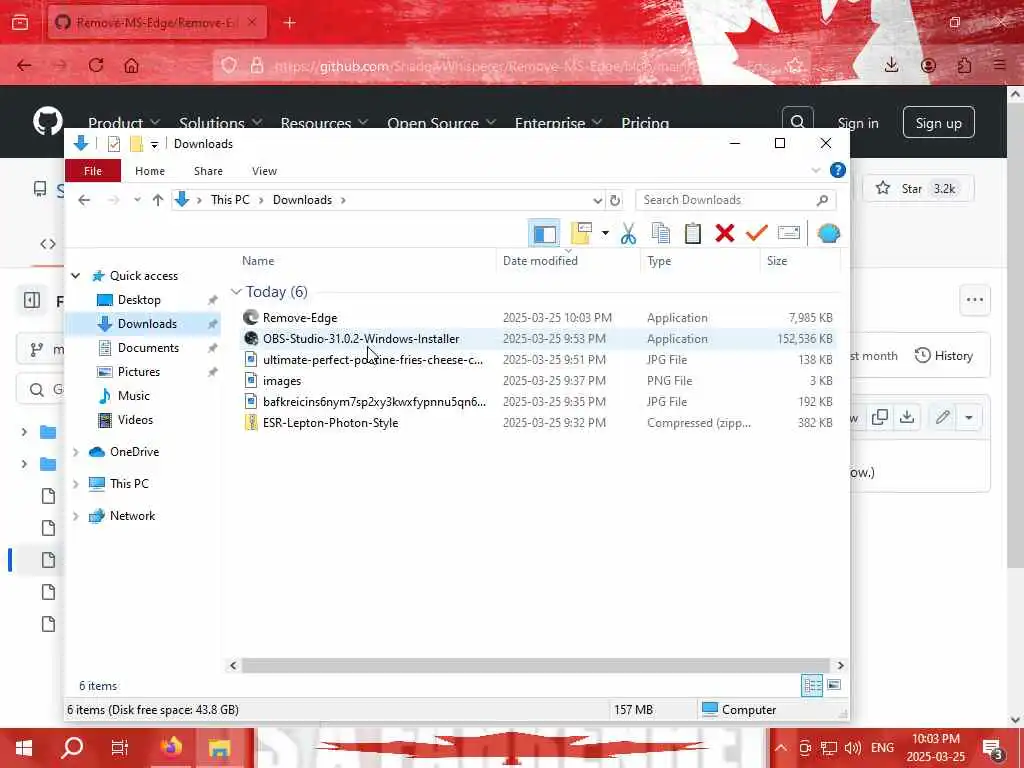Select Videos in navigation pane
Viewport: 1024px width, 768px height.
[x=135, y=420]
